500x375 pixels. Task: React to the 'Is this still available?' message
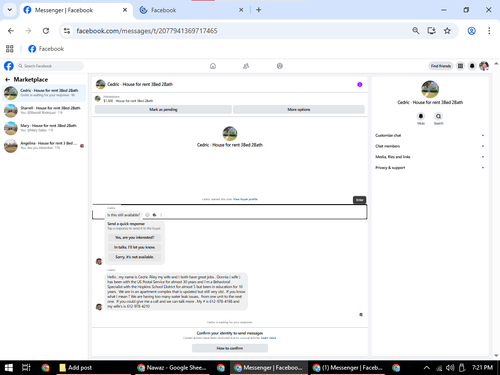(147, 215)
